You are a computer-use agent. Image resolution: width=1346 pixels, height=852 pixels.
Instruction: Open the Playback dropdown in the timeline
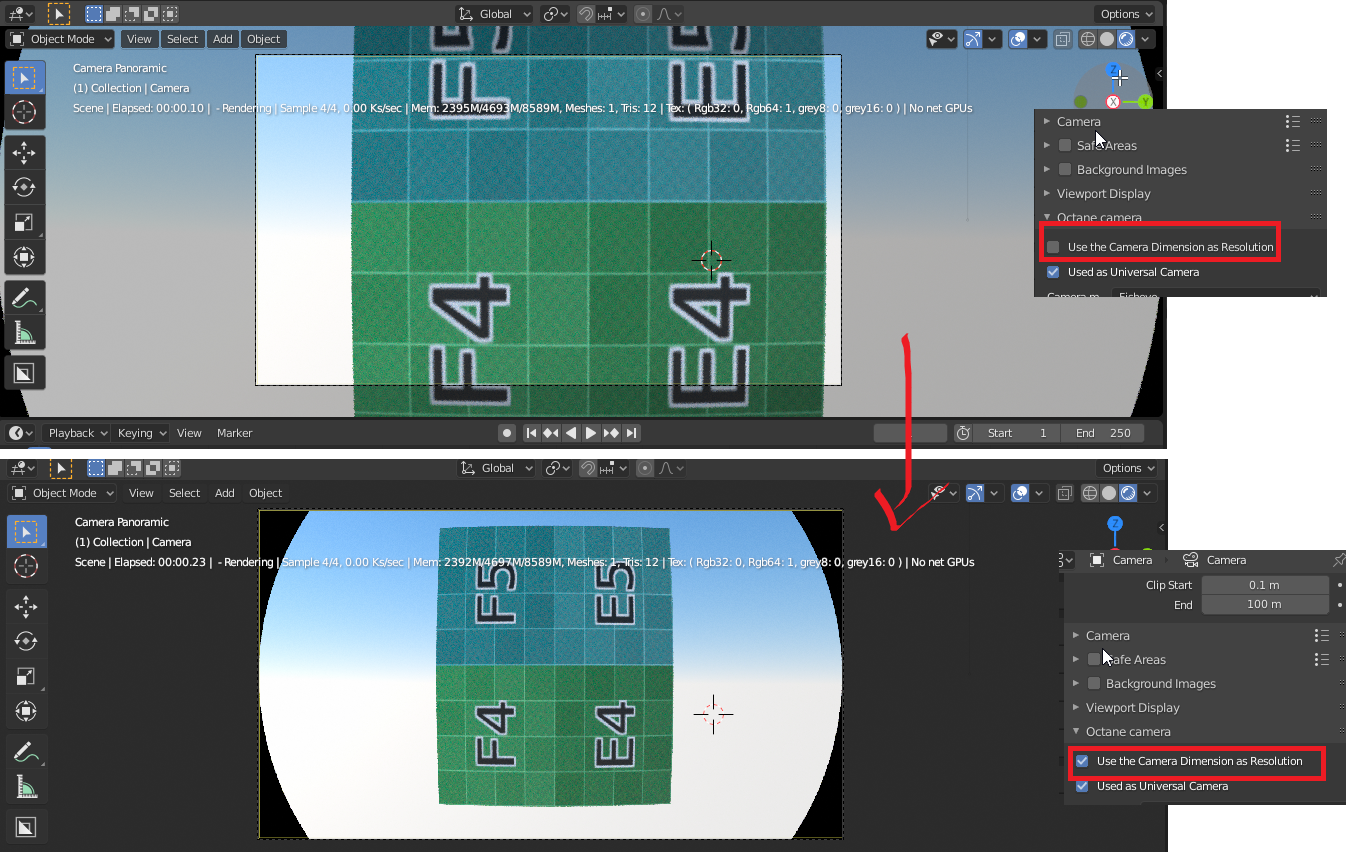pyautogui.click(x=76, y=433)
